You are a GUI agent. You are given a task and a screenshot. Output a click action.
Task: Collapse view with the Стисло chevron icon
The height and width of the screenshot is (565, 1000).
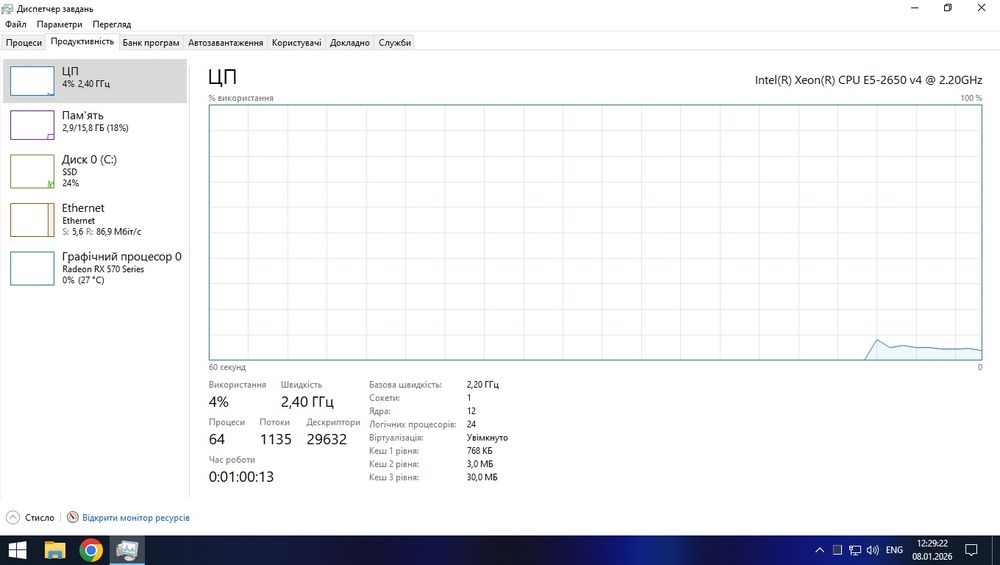click(13, 517)
